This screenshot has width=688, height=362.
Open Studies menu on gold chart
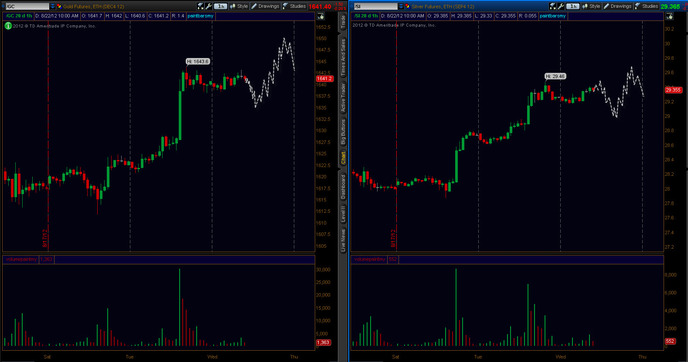point(294,6)
